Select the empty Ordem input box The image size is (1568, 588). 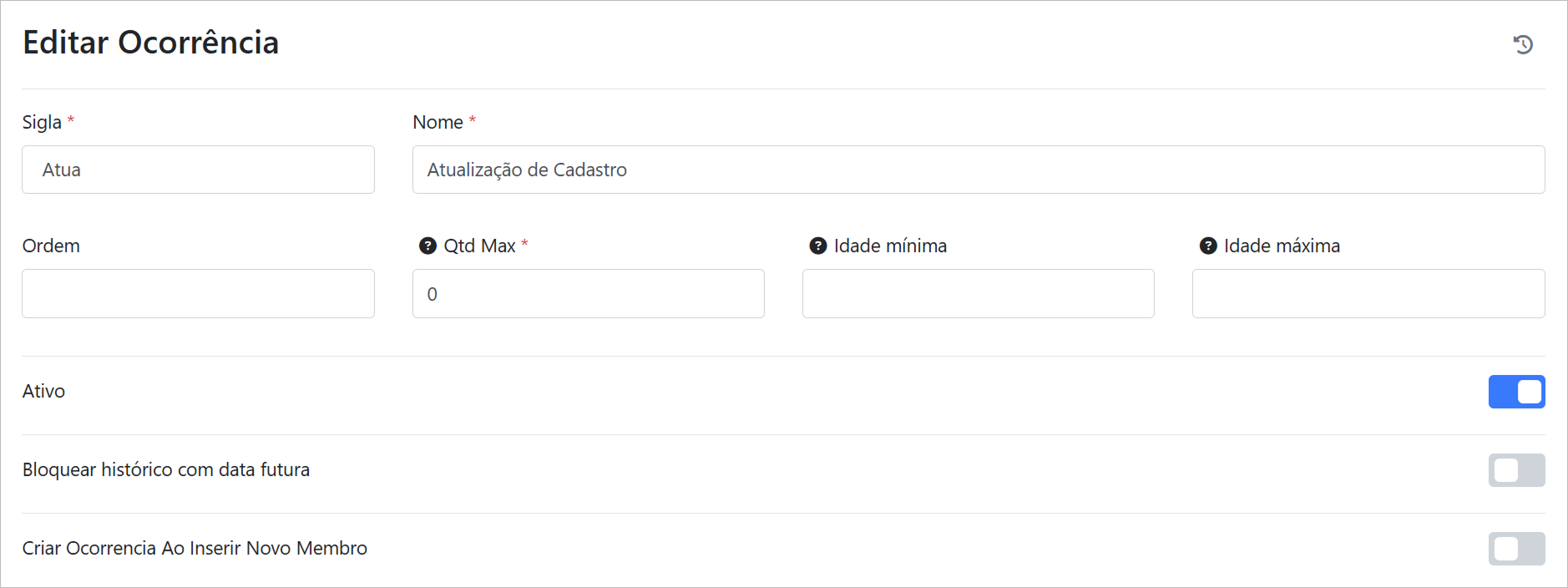[198, 293]
